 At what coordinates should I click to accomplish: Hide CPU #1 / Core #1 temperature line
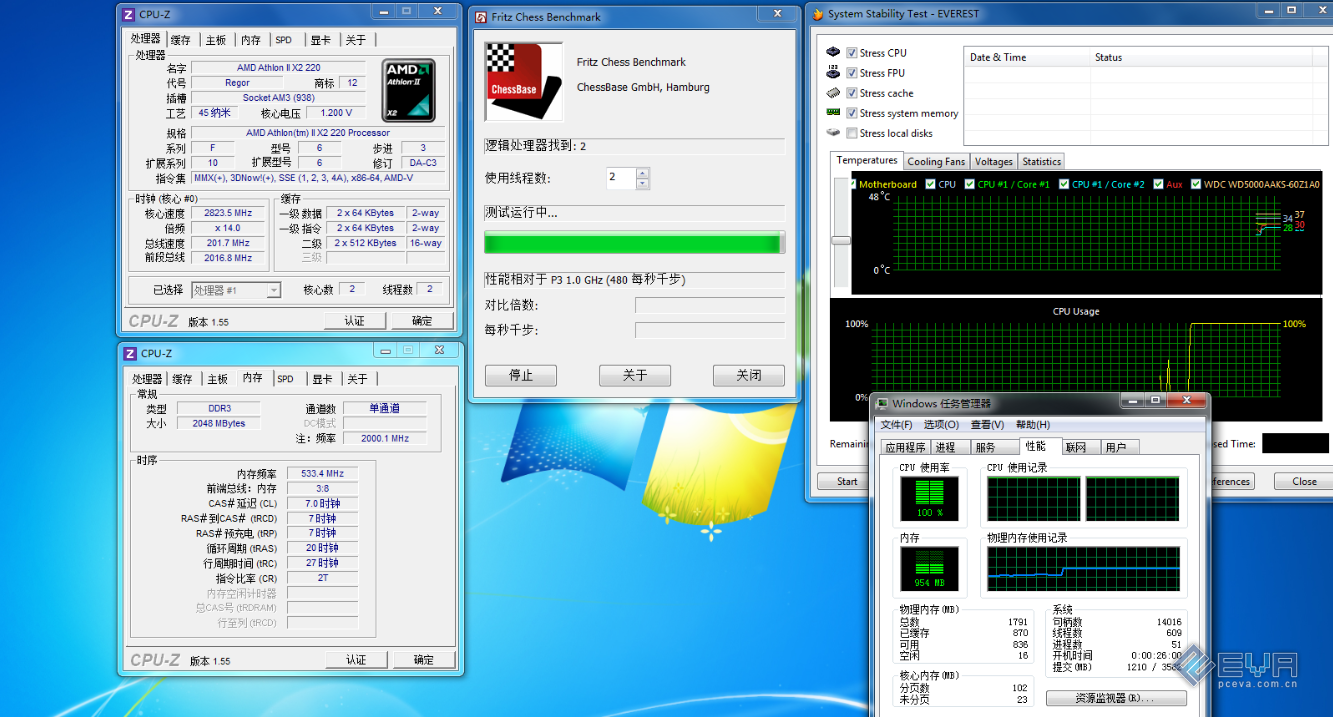969,184
